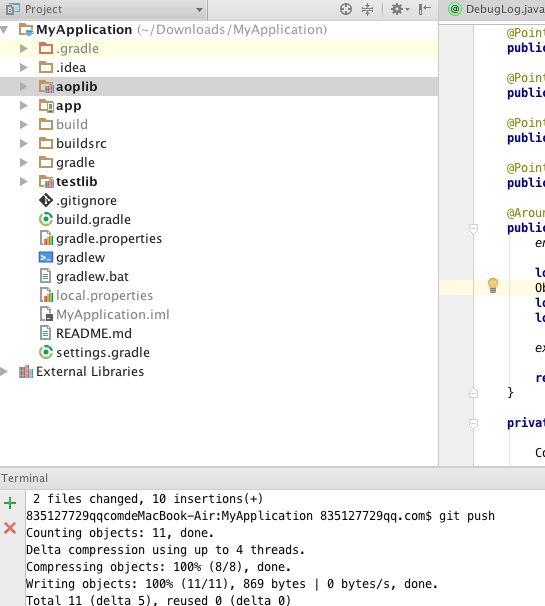This screenshot has height=606, width=545.
Task: Open the Project view dropdown
Action: [x=199, y=9]
